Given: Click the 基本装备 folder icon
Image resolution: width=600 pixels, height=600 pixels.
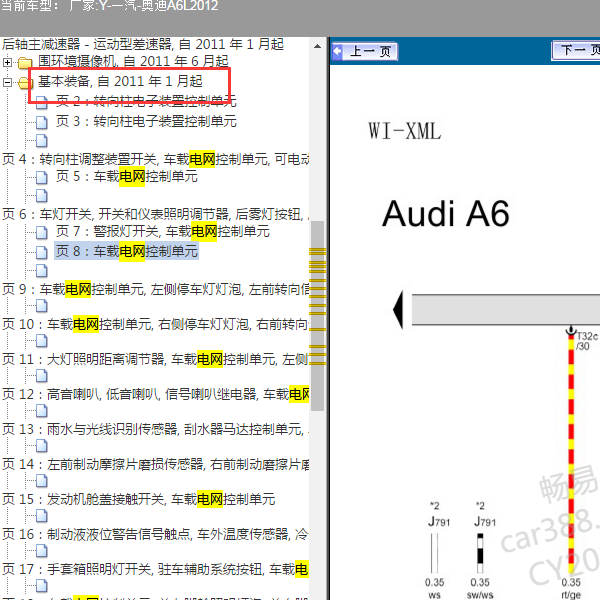Looking at the screenshot, I should (25, 82).
